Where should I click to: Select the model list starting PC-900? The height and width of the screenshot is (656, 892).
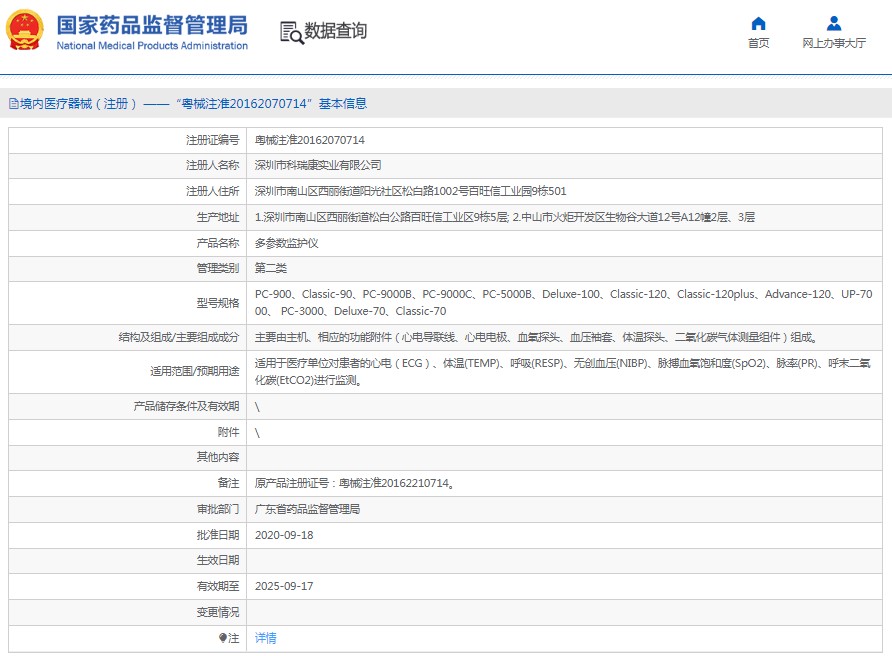tap(563, 303)
